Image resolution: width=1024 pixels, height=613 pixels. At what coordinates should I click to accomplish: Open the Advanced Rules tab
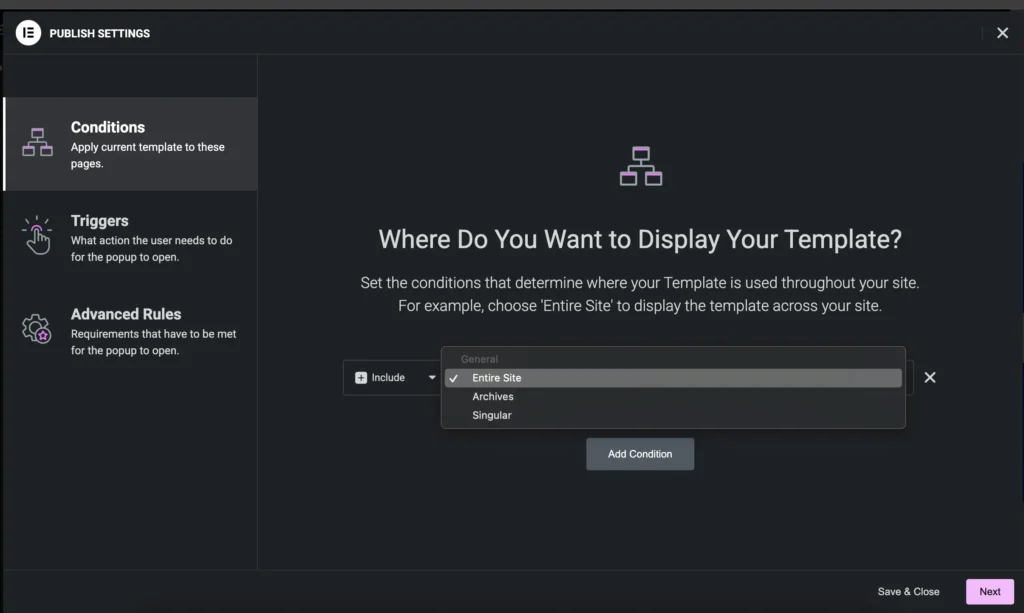(131, 331)
